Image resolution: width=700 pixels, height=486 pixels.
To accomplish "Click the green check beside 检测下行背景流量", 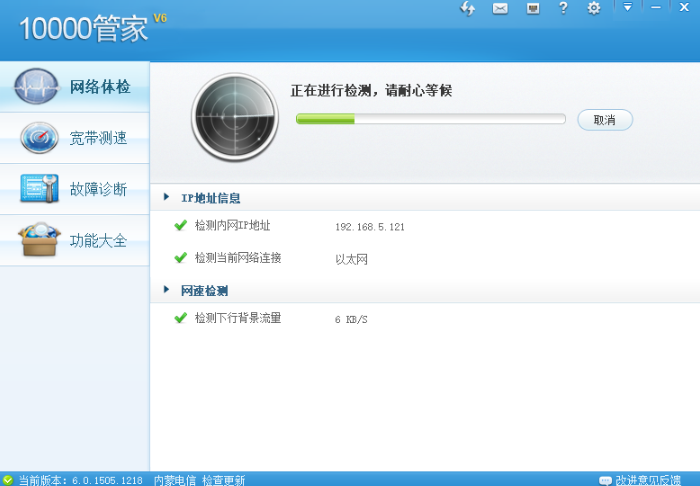I will click(x=181, y=318).
